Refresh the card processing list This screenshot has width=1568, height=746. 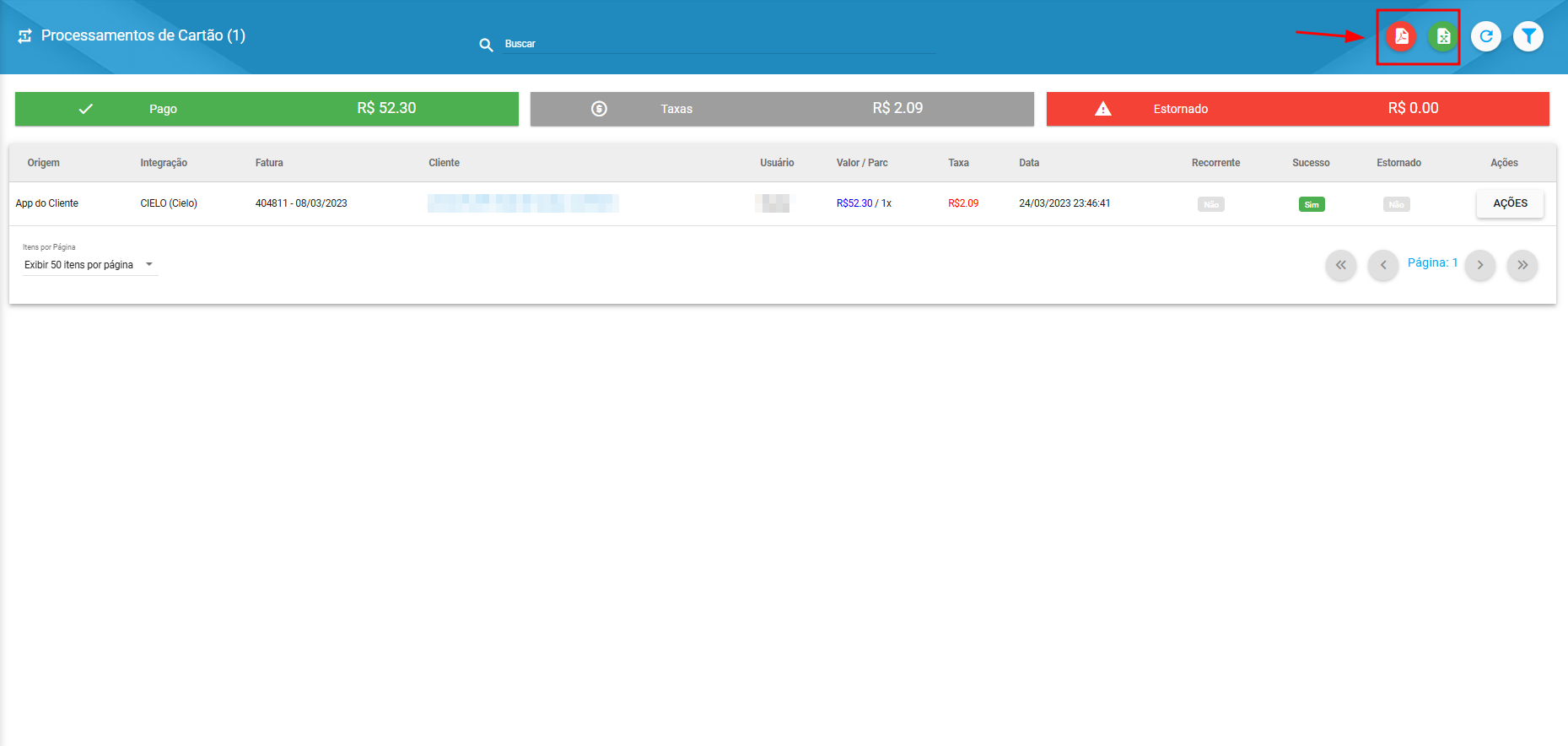1486,36
